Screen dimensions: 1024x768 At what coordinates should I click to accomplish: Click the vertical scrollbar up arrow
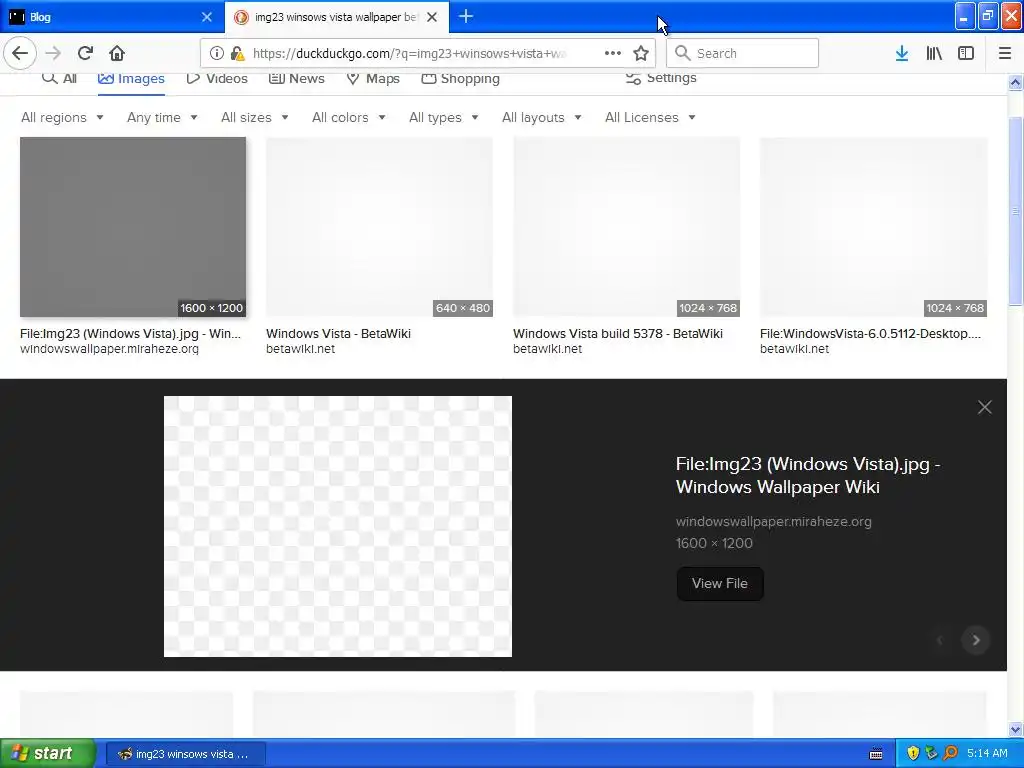coord(1015,82)
